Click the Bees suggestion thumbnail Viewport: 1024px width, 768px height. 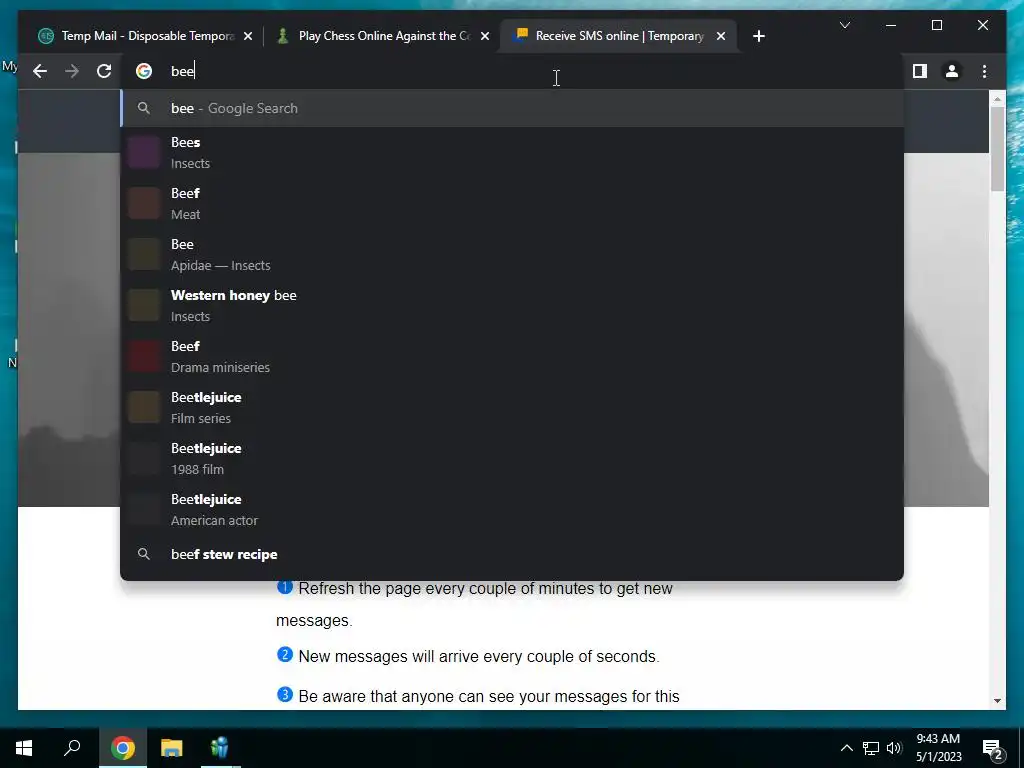pyautogui.click(x=144, y=153)
